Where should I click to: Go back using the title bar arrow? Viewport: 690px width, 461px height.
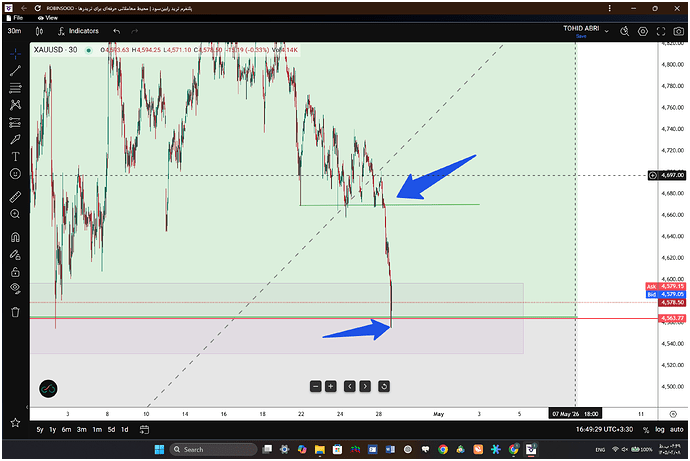click(x=24, y=8)
